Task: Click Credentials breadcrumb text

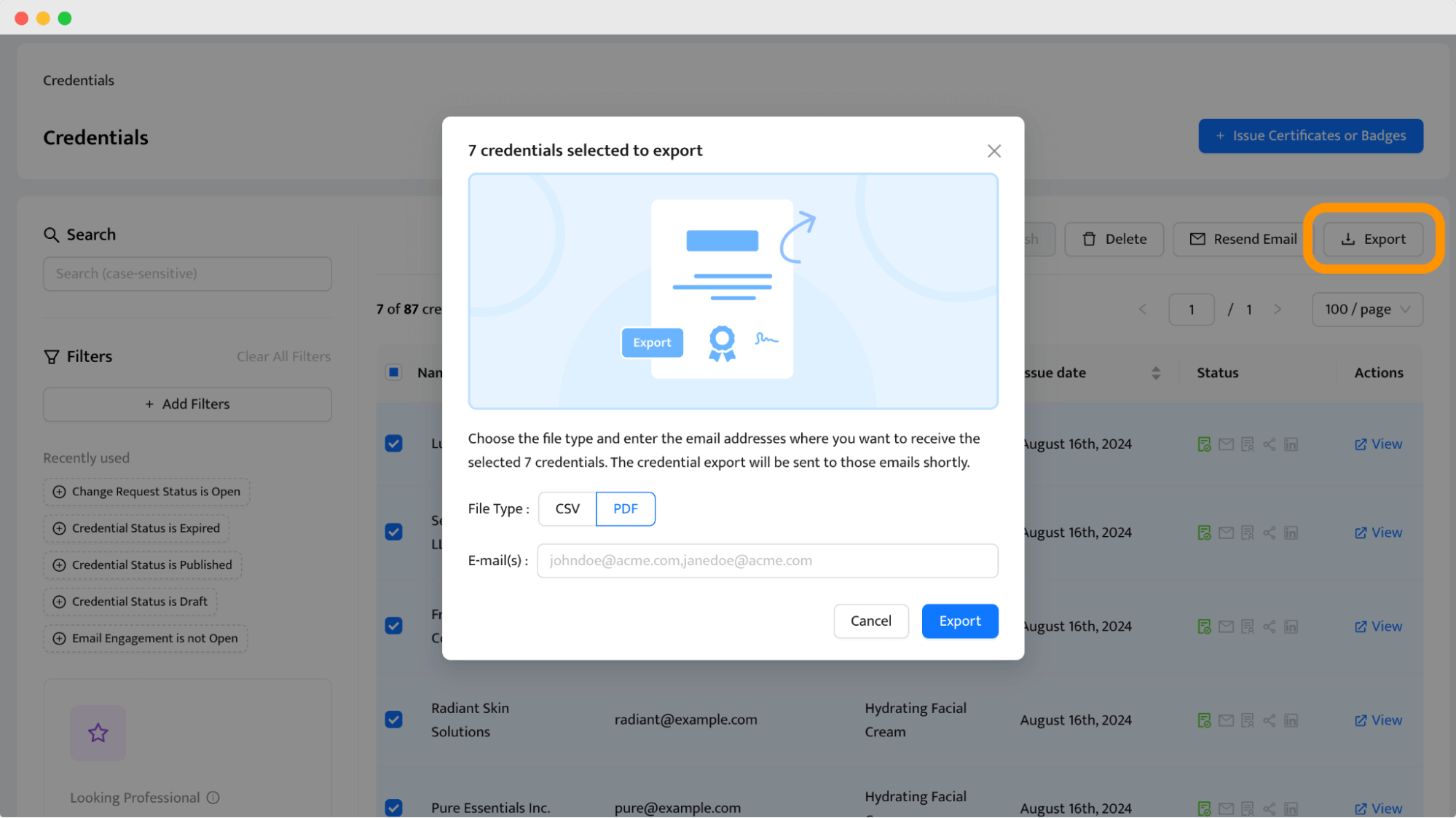Action: [x=78, y=80]
